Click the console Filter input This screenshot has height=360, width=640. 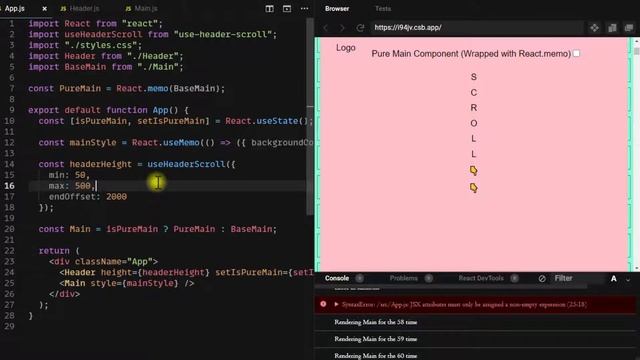pyautogui.click(x=578, y=278)
